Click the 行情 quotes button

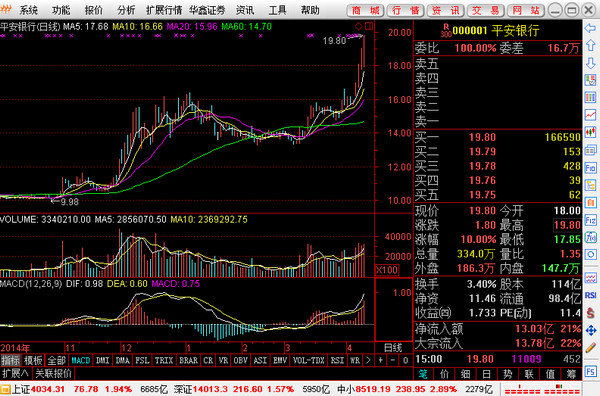tap(406, 10)
